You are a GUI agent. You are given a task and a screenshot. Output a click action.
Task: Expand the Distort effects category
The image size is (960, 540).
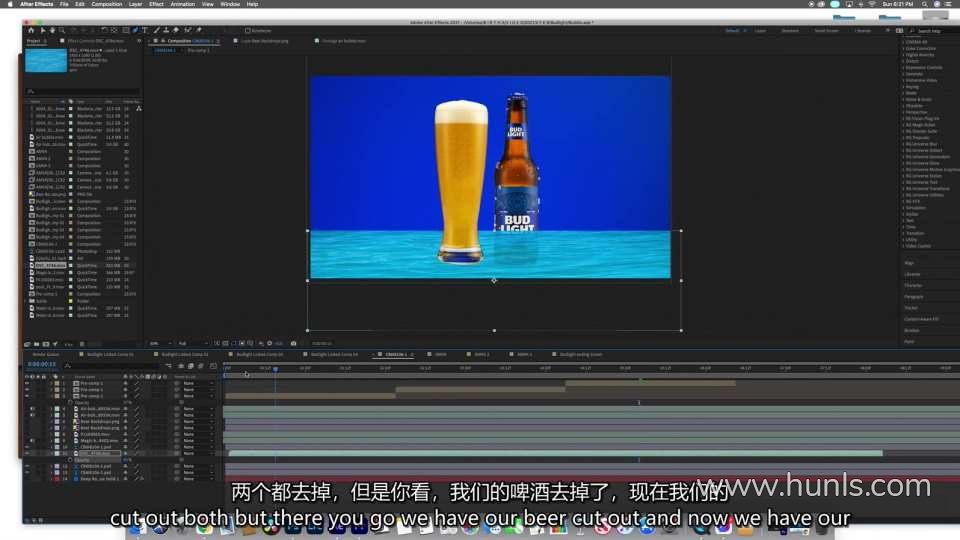coord(912,60)
